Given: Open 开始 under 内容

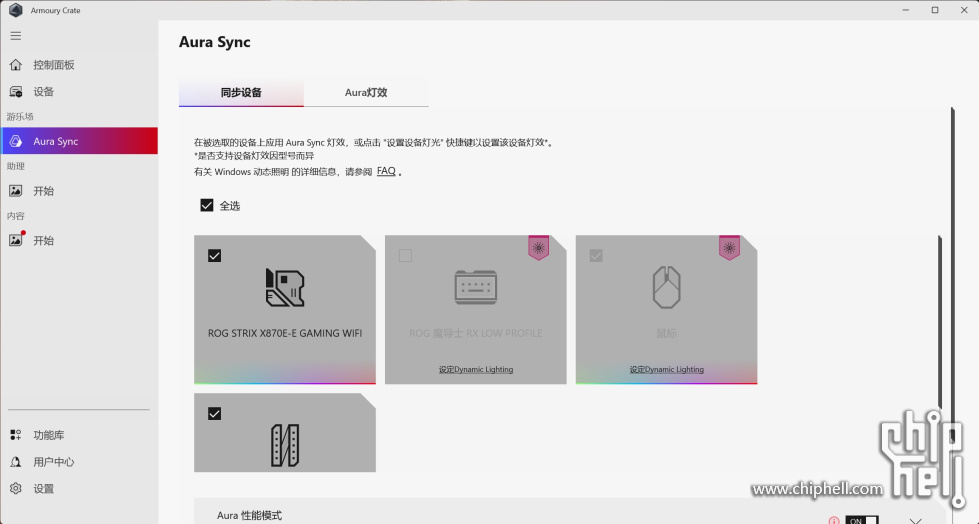Looking at the screenshot, I should (79, 240).
